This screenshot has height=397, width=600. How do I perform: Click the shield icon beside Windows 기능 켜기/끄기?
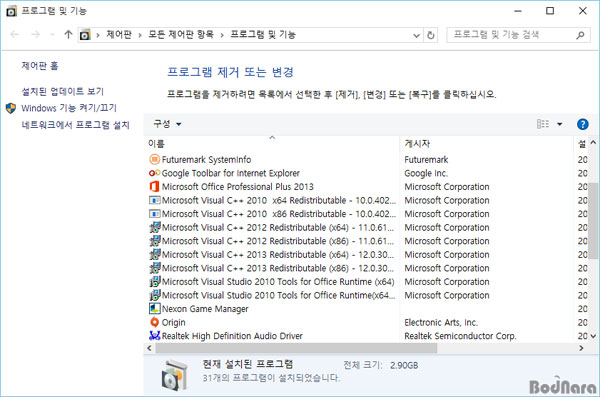coord(11,108)
